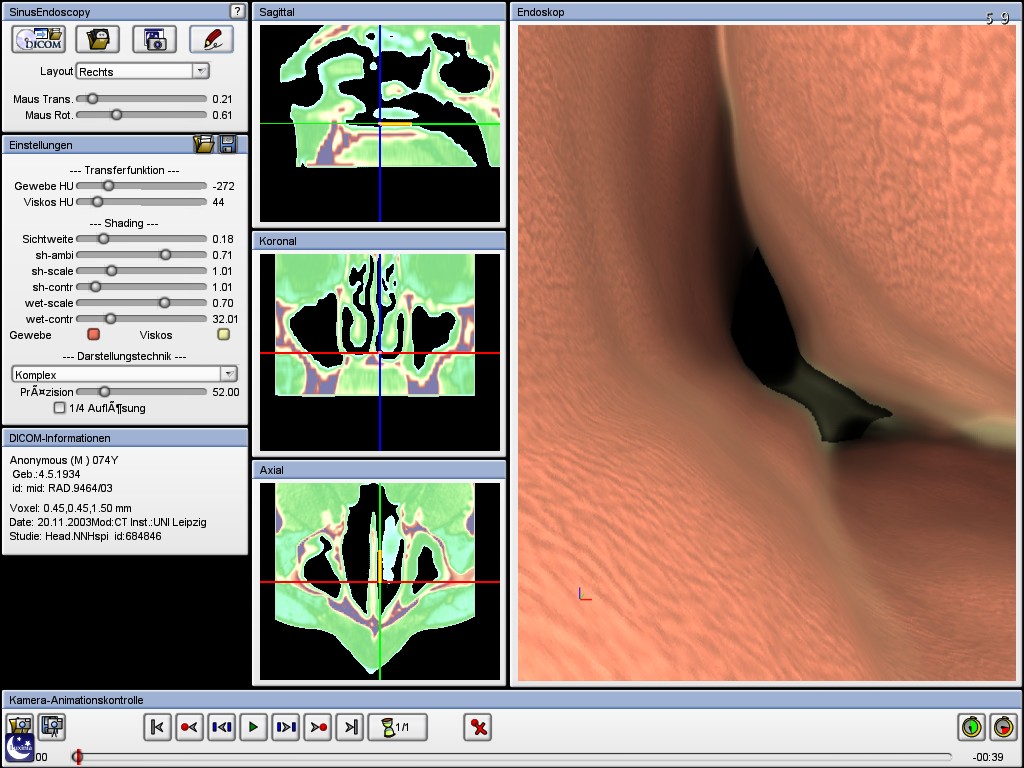Click the help question mark button

pos(236,12)
